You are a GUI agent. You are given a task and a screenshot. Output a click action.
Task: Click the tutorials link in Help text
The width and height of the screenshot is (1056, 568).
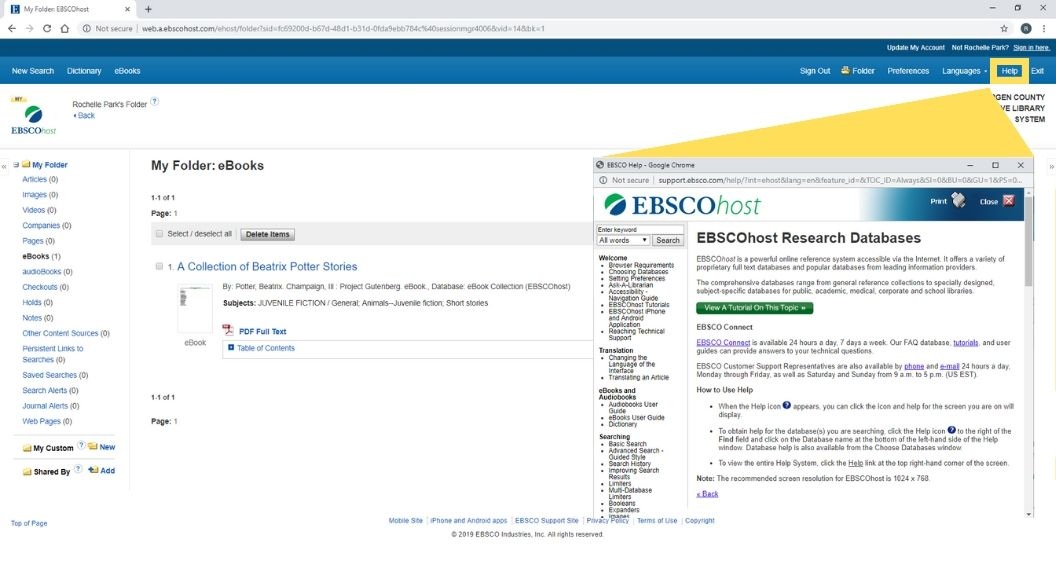click(x=965, y=342)
